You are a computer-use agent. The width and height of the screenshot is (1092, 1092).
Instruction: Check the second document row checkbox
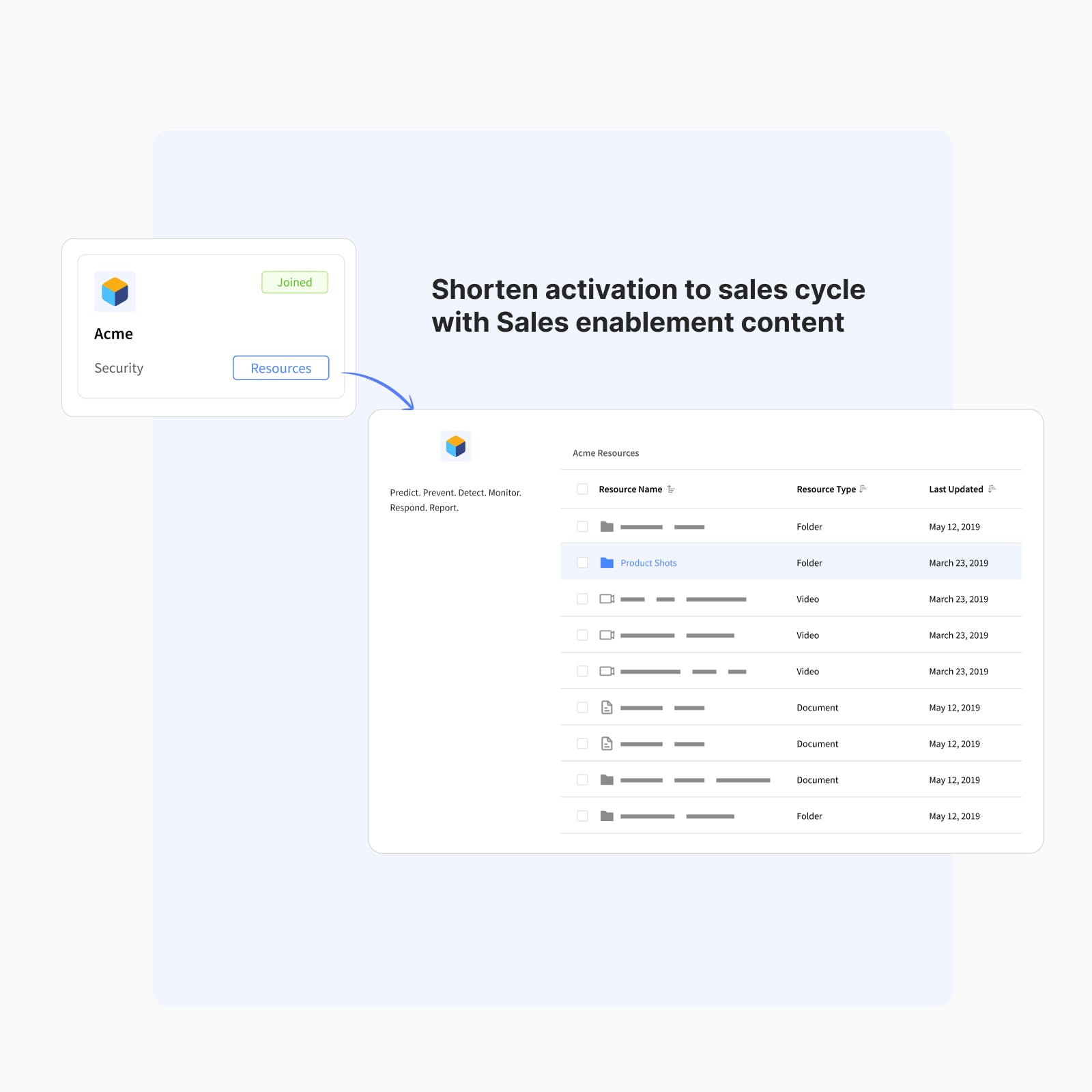pos(582,744)
